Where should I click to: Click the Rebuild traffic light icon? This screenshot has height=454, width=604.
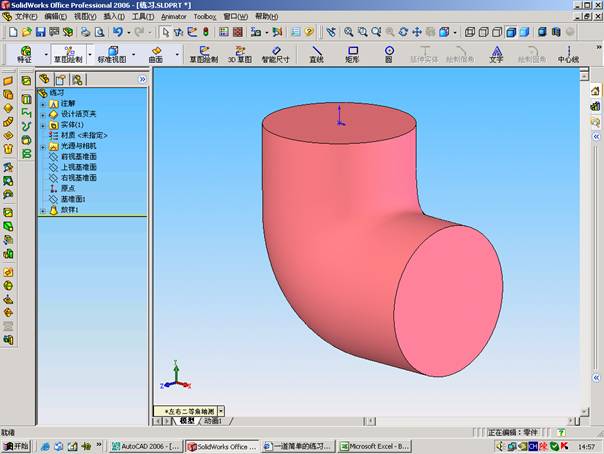point(206,32)
